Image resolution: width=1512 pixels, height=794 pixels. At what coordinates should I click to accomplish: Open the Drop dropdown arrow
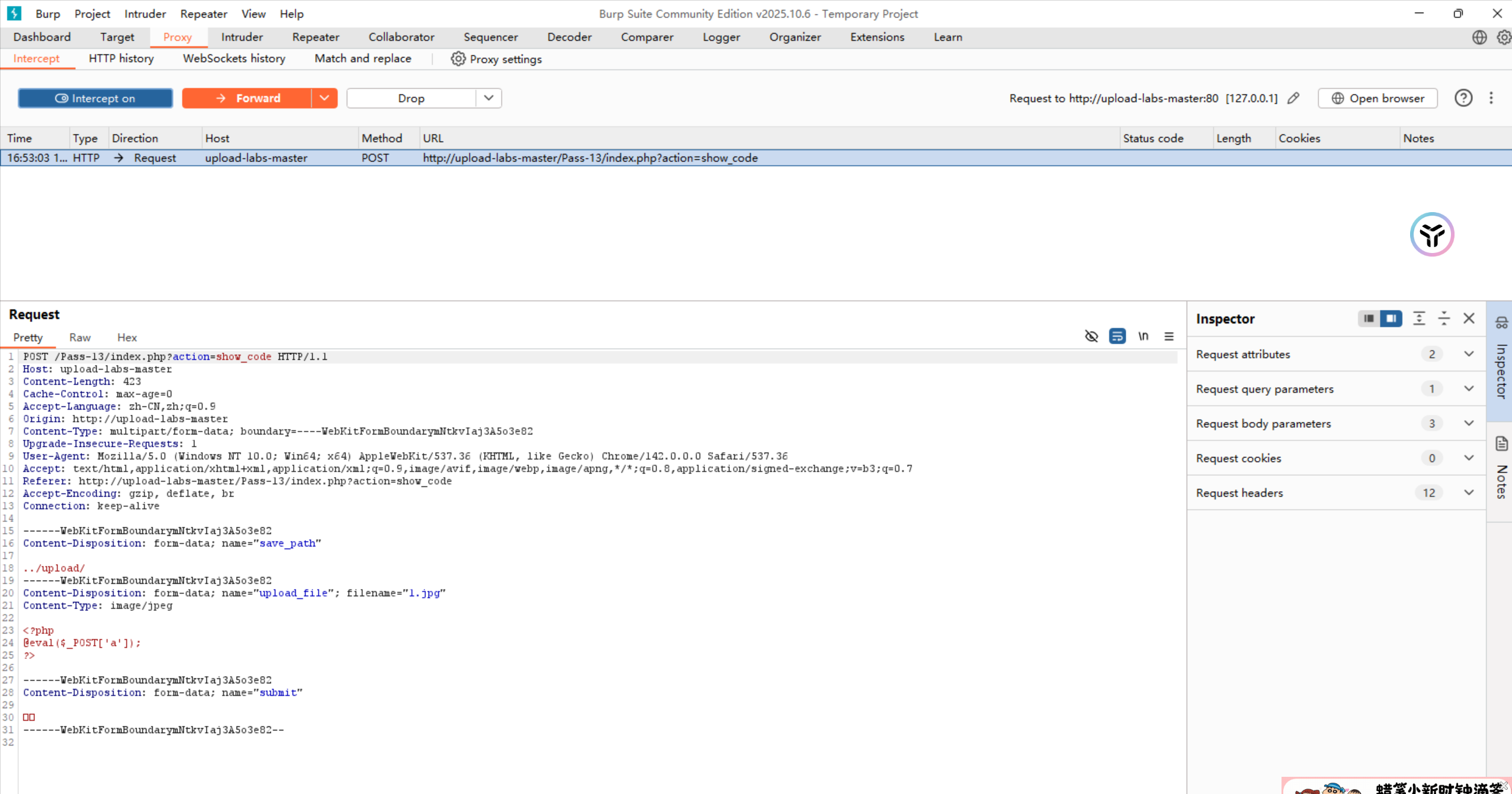(488, 98)
